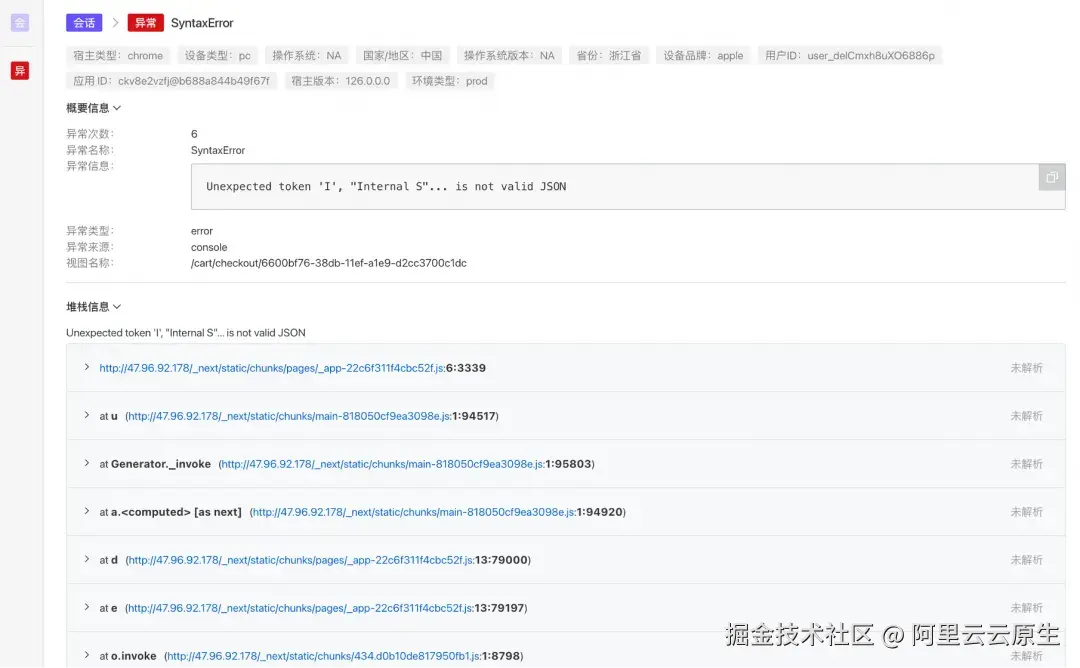Screen dimensions: 1080x668
Task: Expand the 'at u' stack frame
Action: click(x=86, y=415)
